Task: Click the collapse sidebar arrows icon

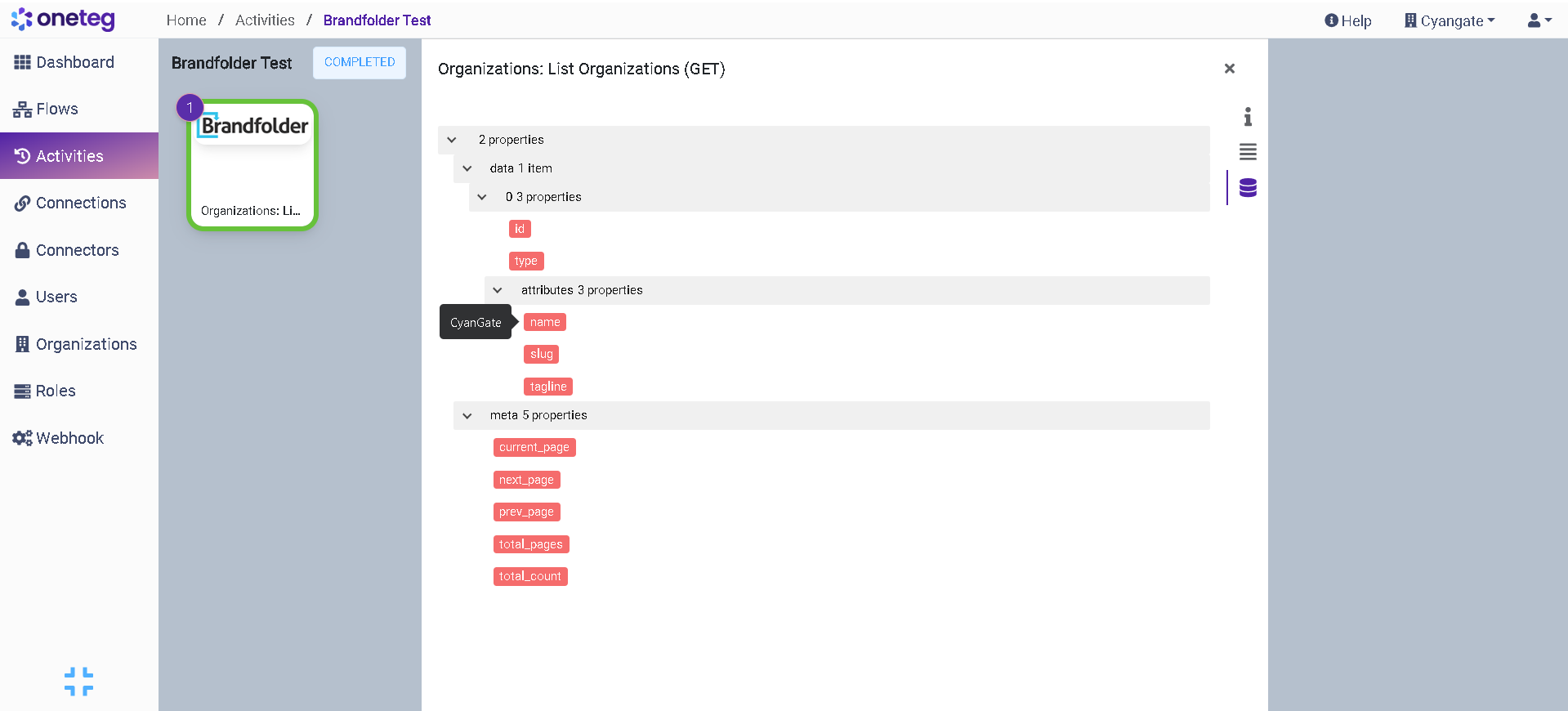Action: [x=78, y=682]
